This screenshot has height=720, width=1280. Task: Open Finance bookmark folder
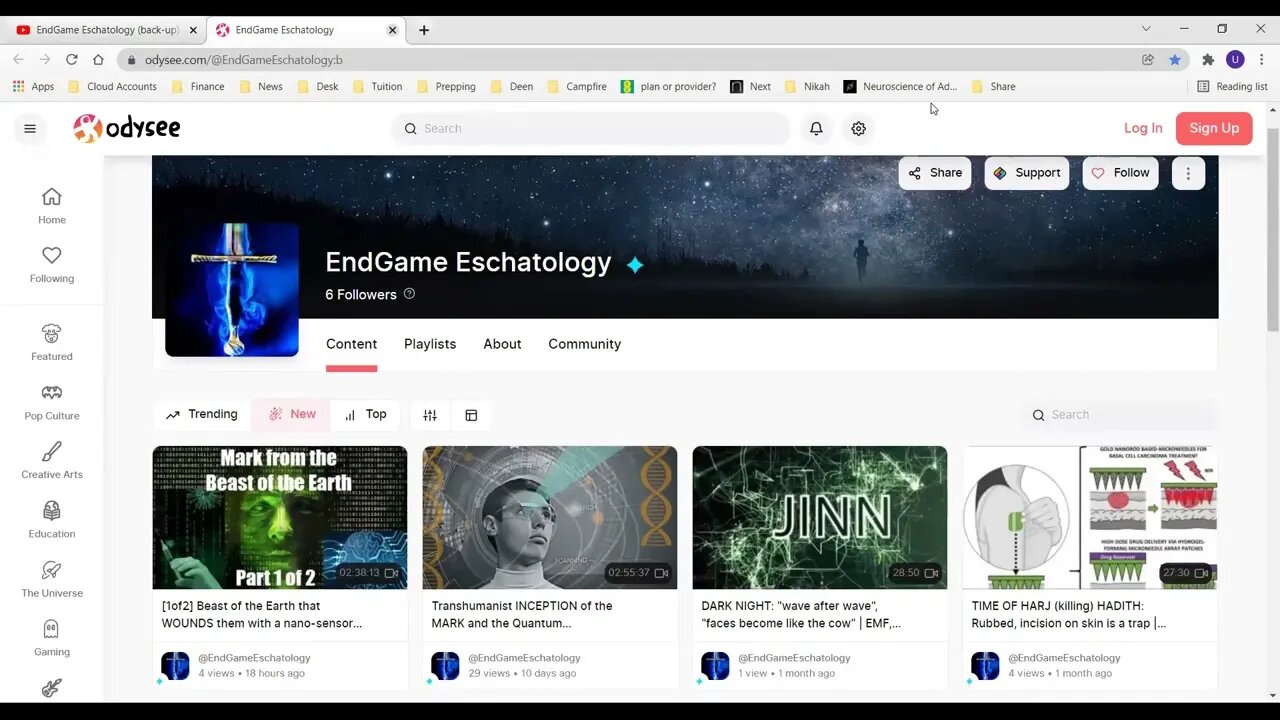click(x=198, y=87)
